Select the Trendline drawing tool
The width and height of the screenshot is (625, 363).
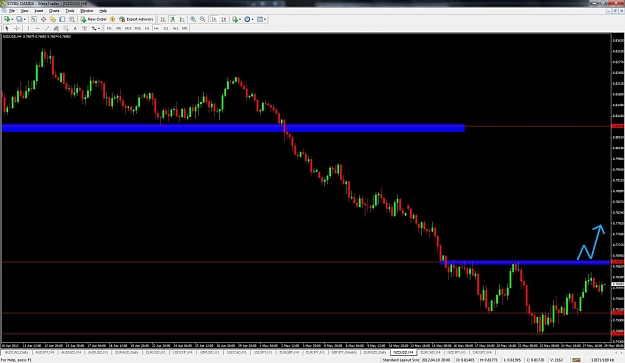(47, 28)
